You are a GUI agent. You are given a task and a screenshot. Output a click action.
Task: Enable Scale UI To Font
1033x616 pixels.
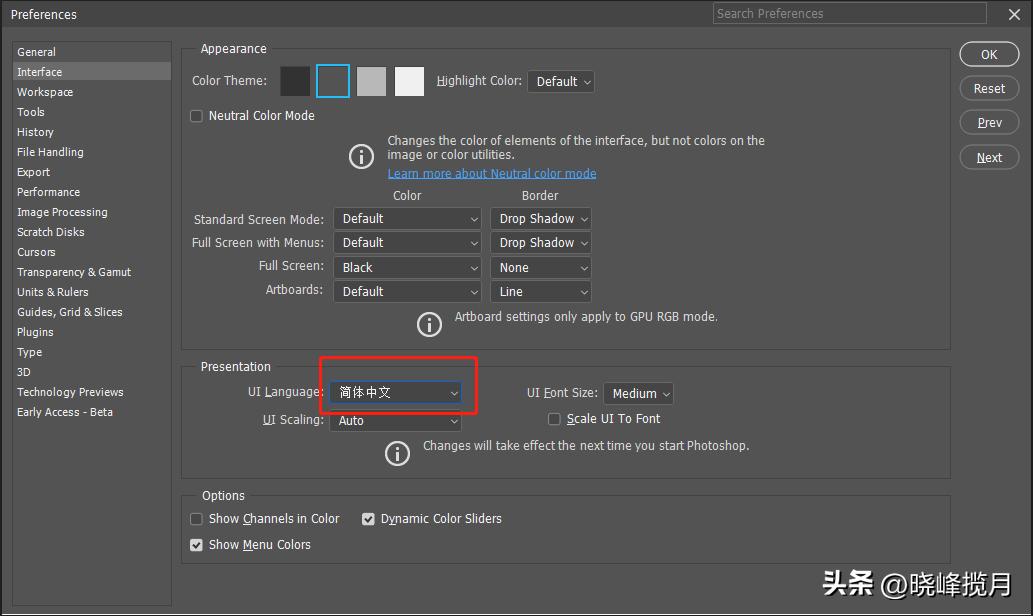pos(554,419)
